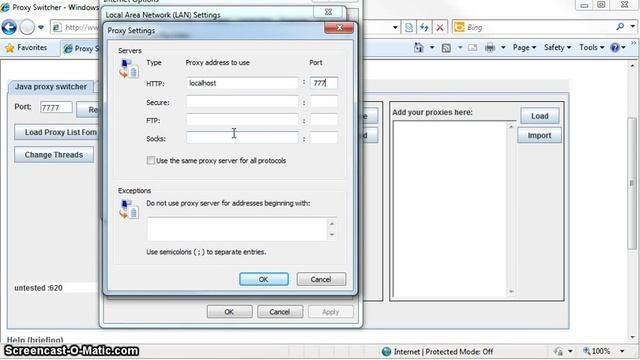
Task: Open the search provider dropdown arrow
Action: coord(632,27)
